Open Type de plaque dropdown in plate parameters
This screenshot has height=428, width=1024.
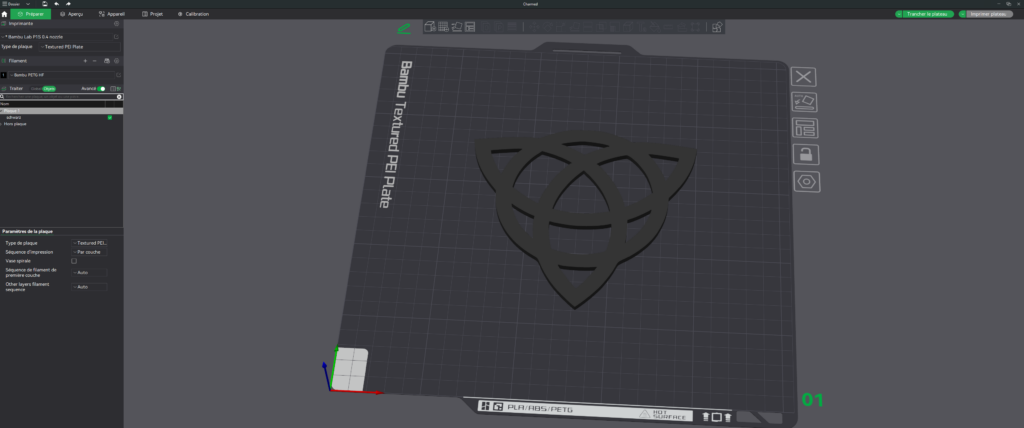(x=89, y=242)
